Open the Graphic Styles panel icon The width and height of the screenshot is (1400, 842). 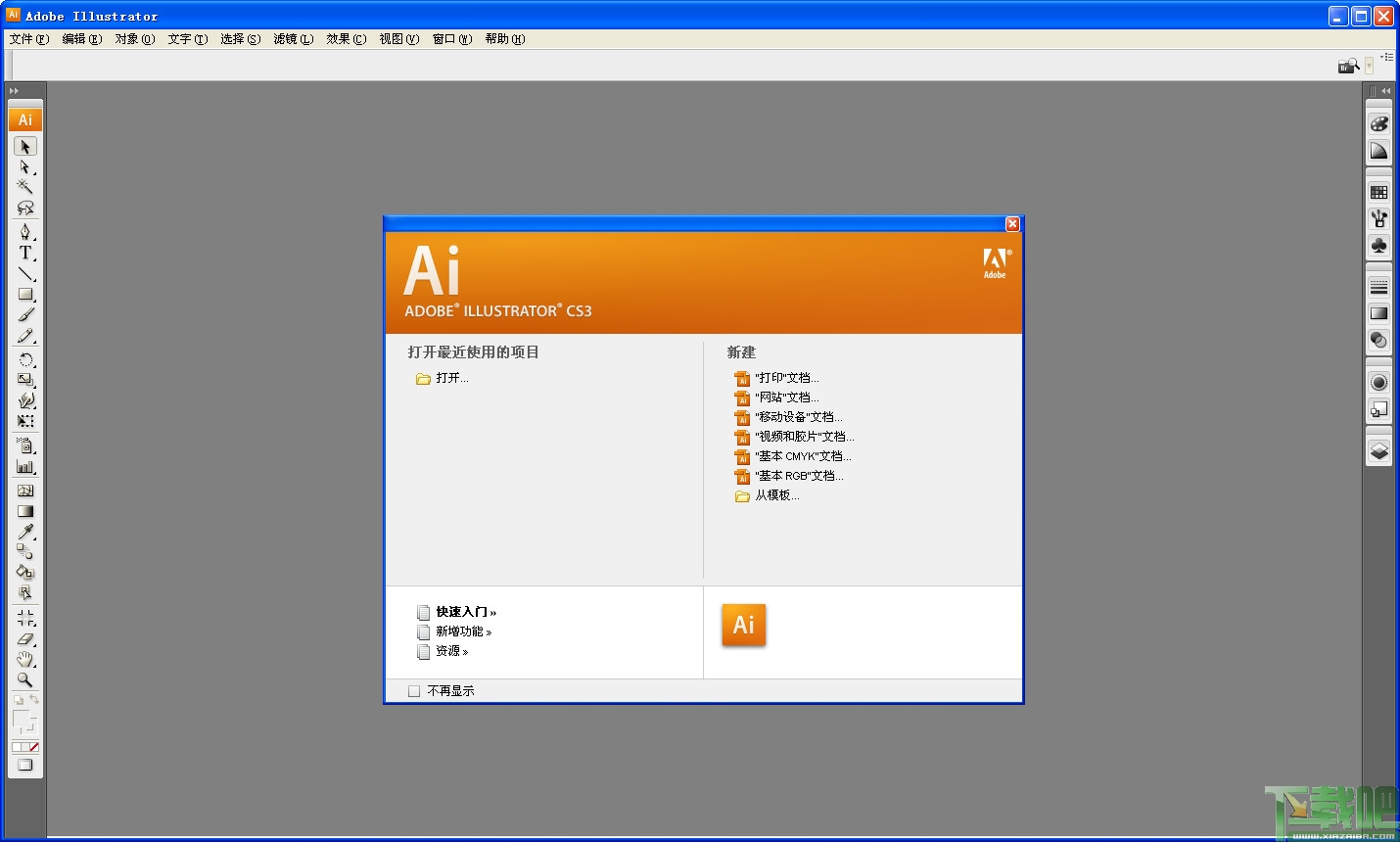click(1378, 408)
